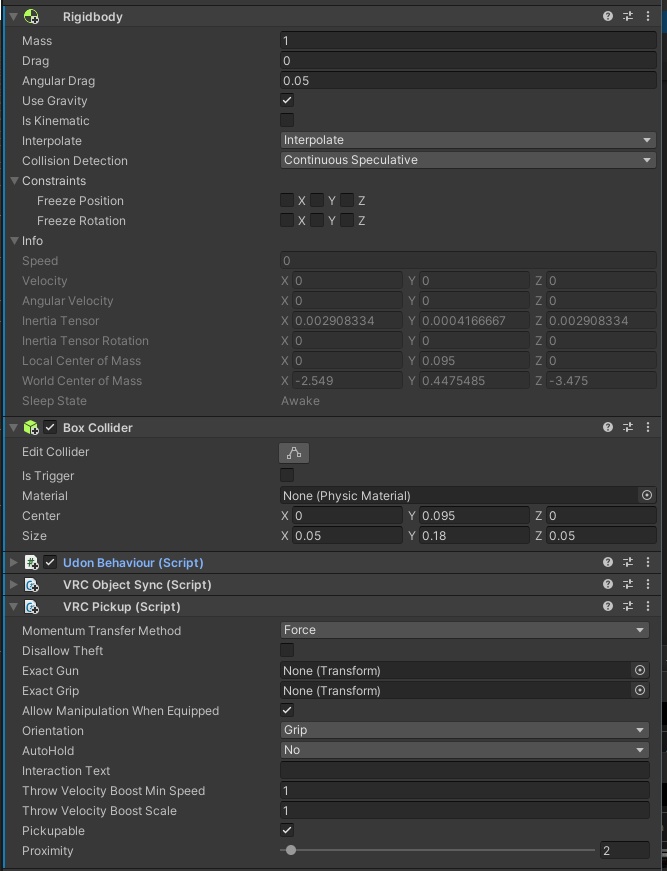667x871 pixels.
Task: Open the Box Collider three-dot menu
Action: coord(646,427)
